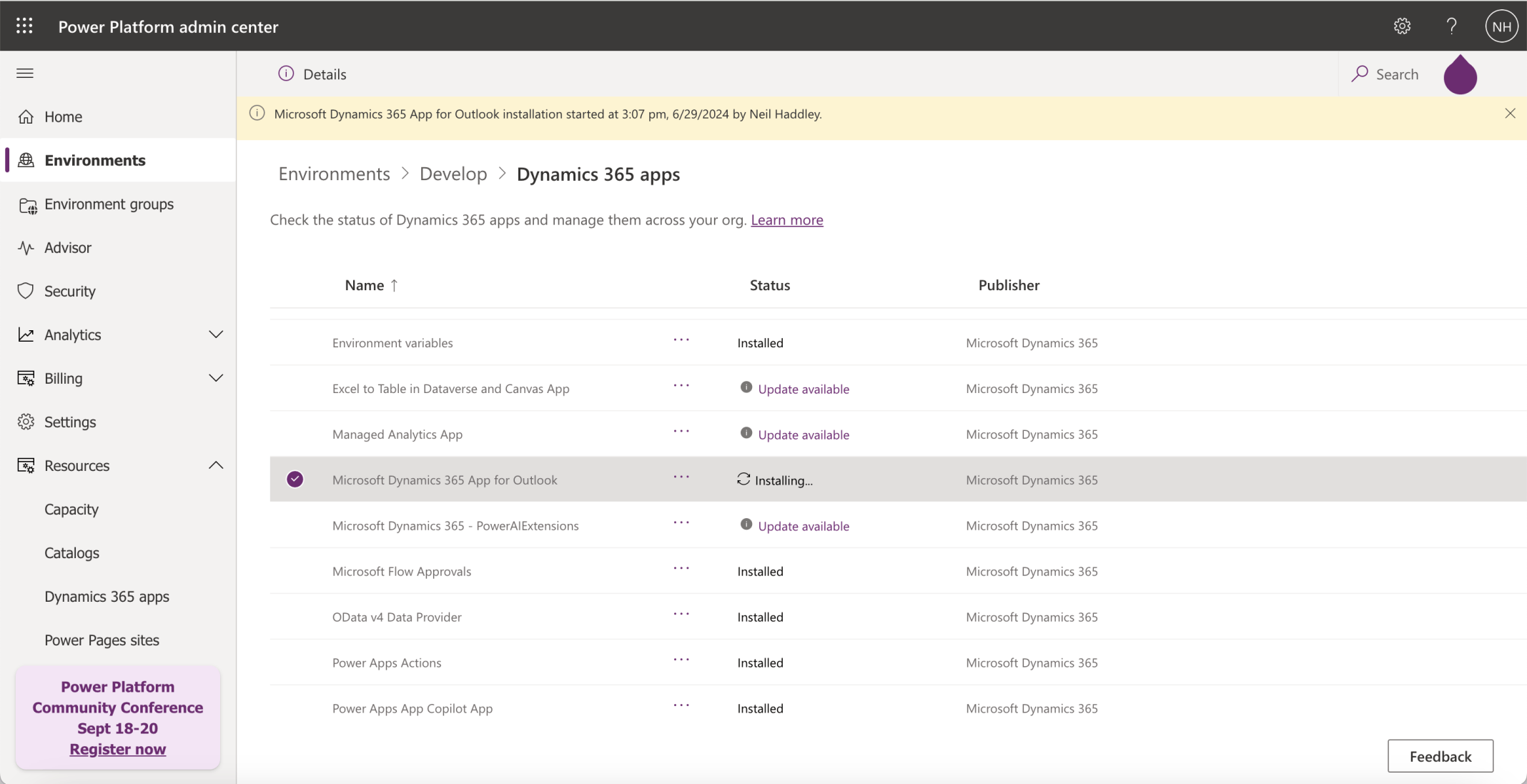Click the purple droplet Copilot icon

(1460, 75)
